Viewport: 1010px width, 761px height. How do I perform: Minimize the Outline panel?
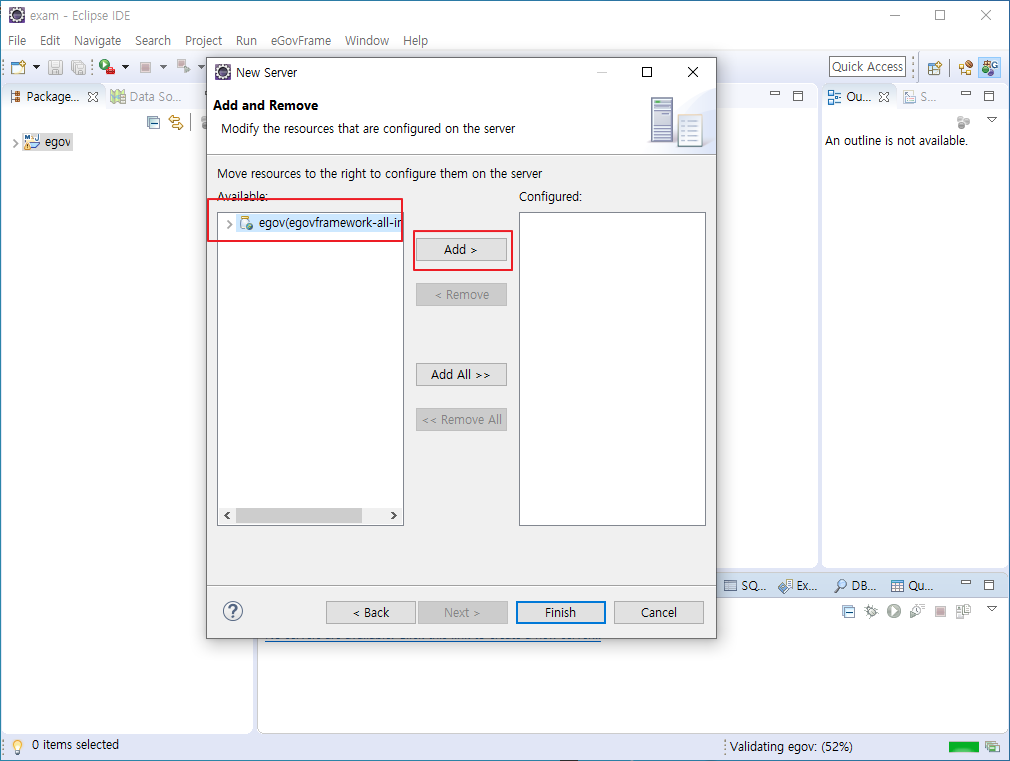click(x=966, y=94)
